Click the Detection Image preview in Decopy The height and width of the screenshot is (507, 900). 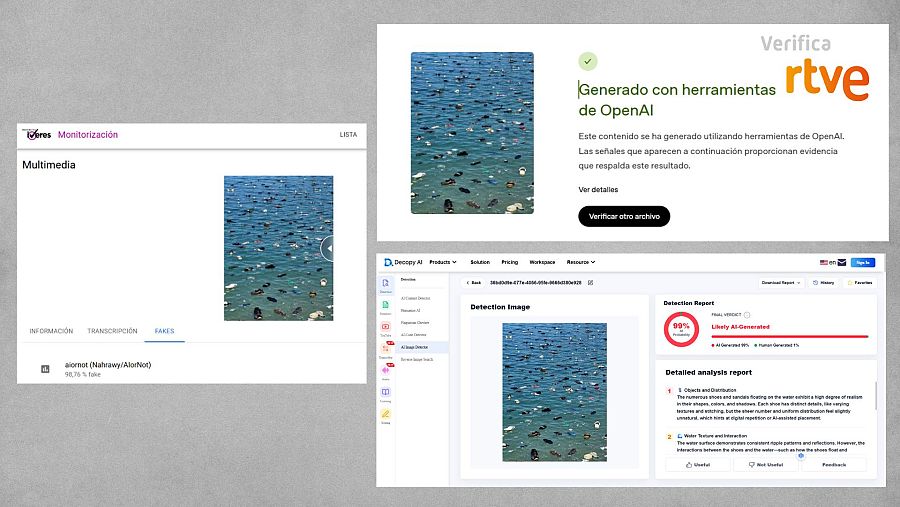tap(554, 392)
